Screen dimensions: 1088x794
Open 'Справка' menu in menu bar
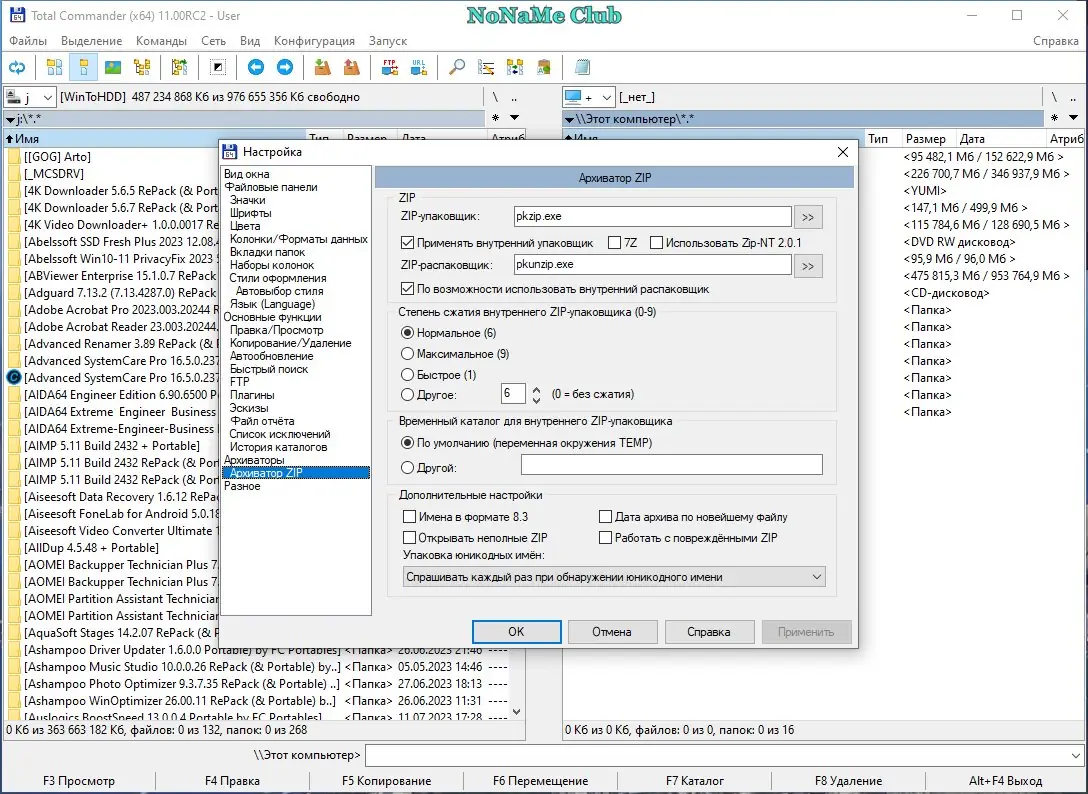[x=1055, y=41]
